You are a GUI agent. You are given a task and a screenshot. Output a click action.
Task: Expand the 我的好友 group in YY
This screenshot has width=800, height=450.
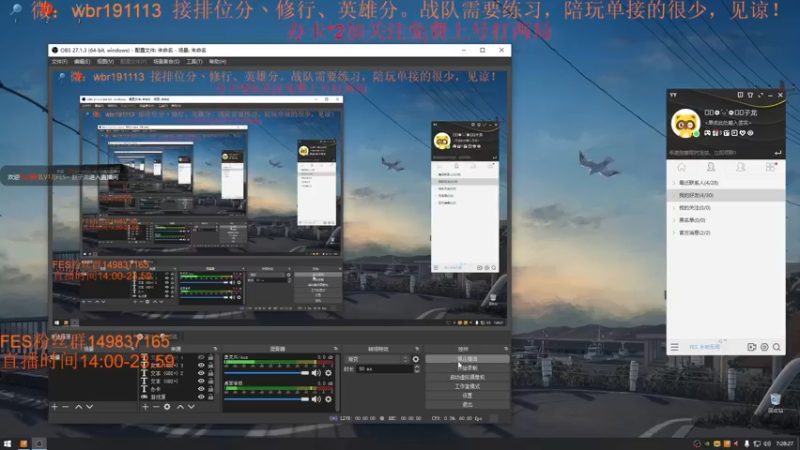pyautogui.click(x=673, y=195)
